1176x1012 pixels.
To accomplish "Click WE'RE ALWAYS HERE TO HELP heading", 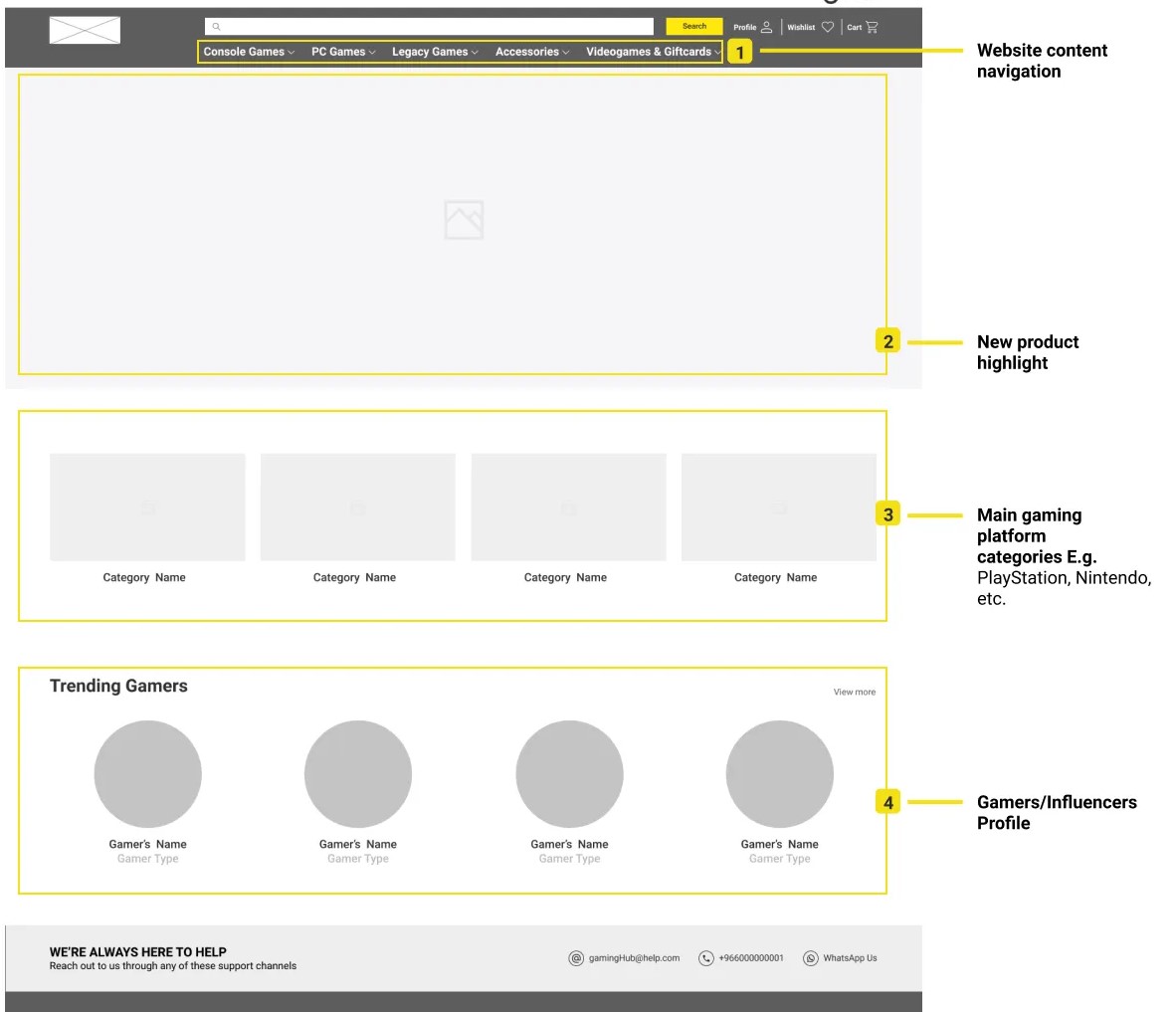I will pyautogui.click(x=138, y=952).
